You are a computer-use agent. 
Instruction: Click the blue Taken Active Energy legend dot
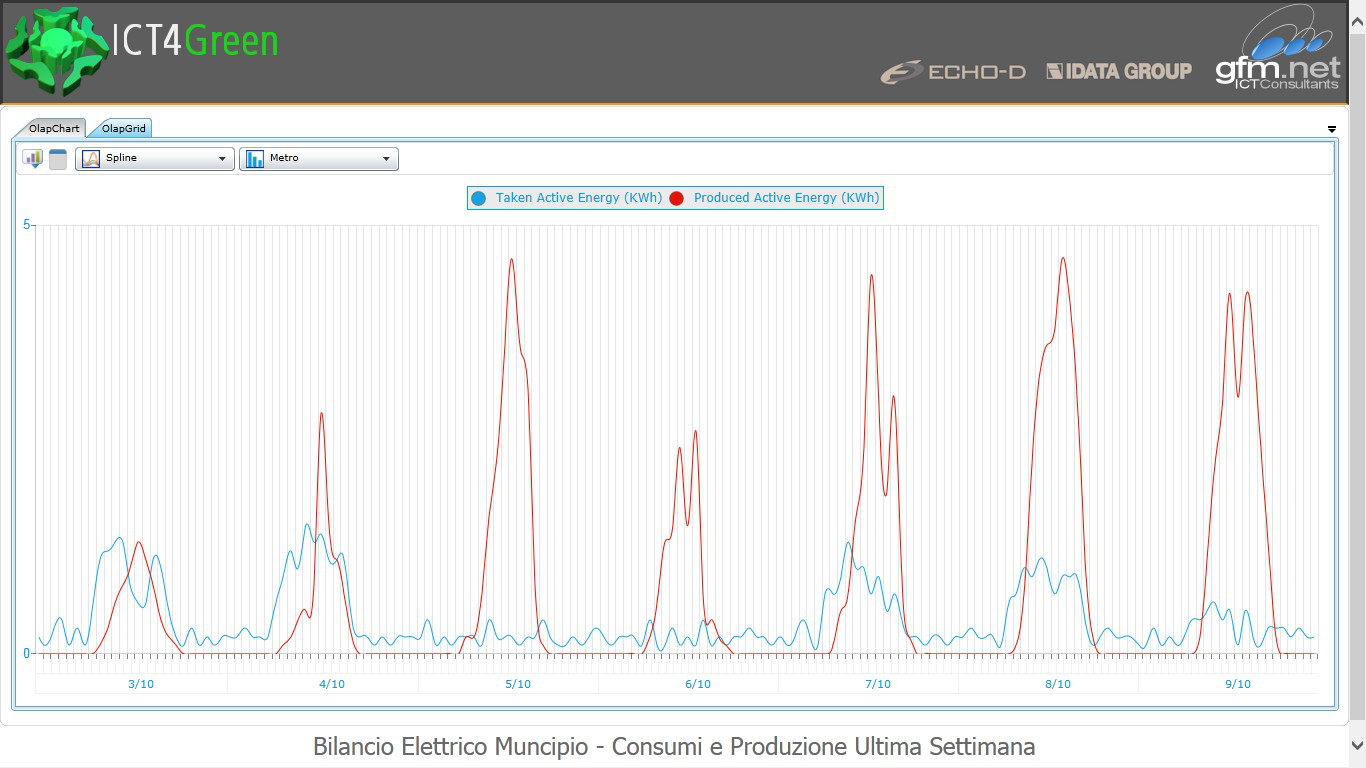coord(478,198)
